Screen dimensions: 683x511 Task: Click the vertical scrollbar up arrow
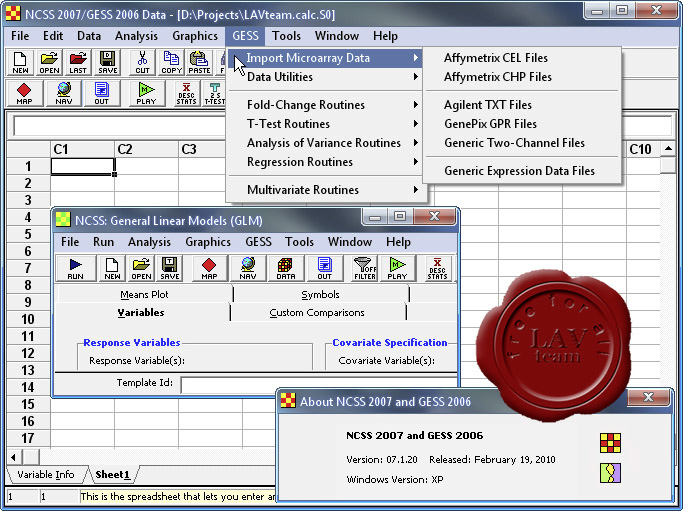pos(668,149)
